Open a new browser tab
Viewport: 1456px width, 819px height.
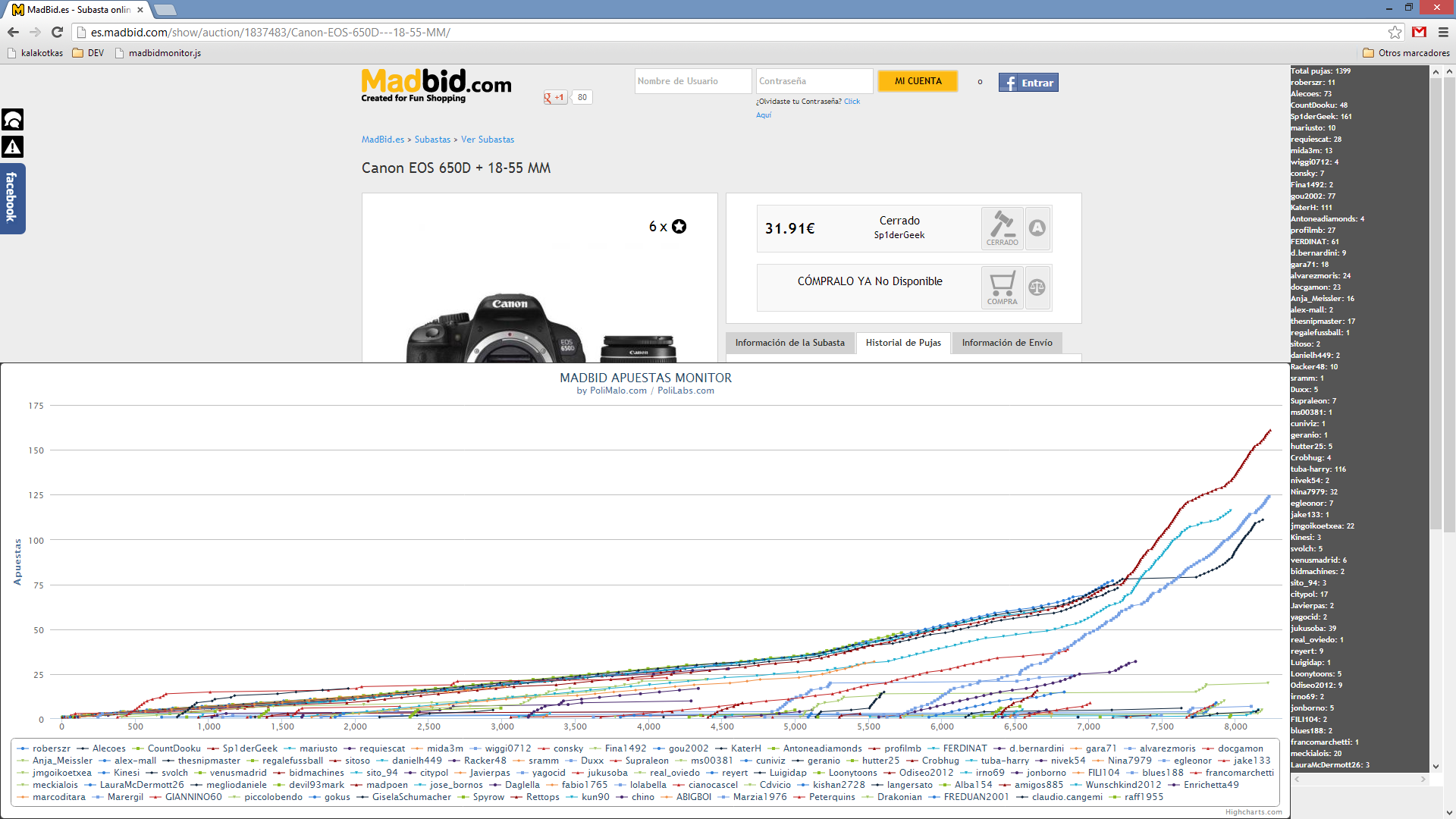pyautogui.click(x=165, y=10)
